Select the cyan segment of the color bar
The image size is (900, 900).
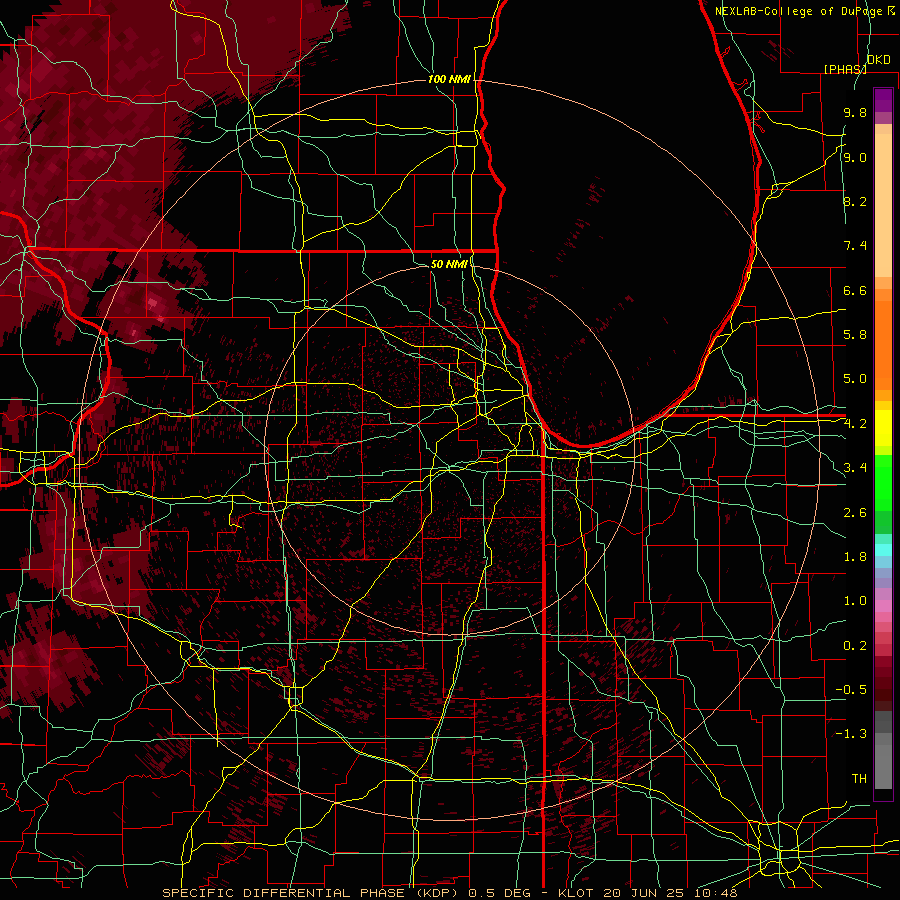(x=883, y=550)
